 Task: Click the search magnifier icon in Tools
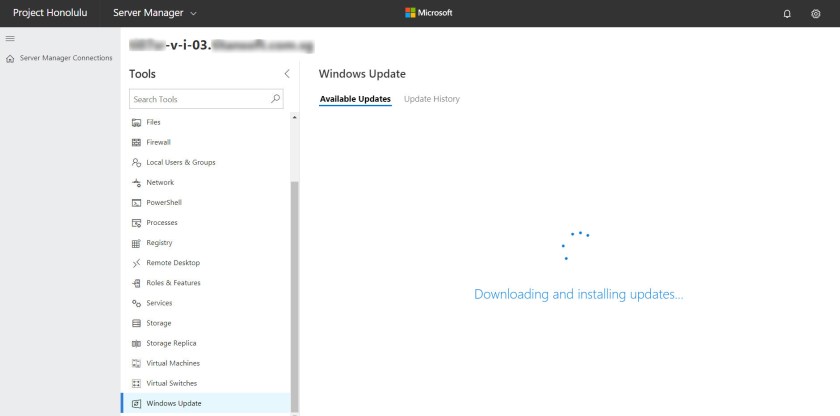(x=276, y=99)
